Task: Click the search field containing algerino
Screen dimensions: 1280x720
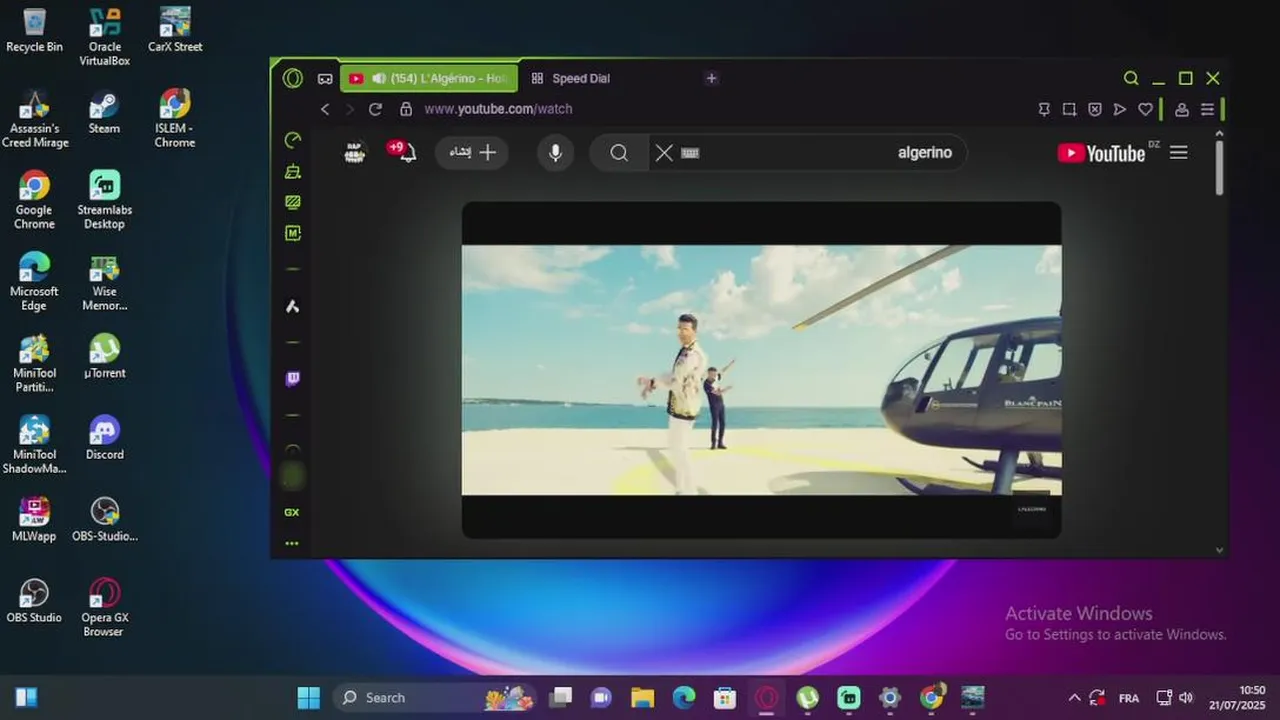Action: point(808,153)
